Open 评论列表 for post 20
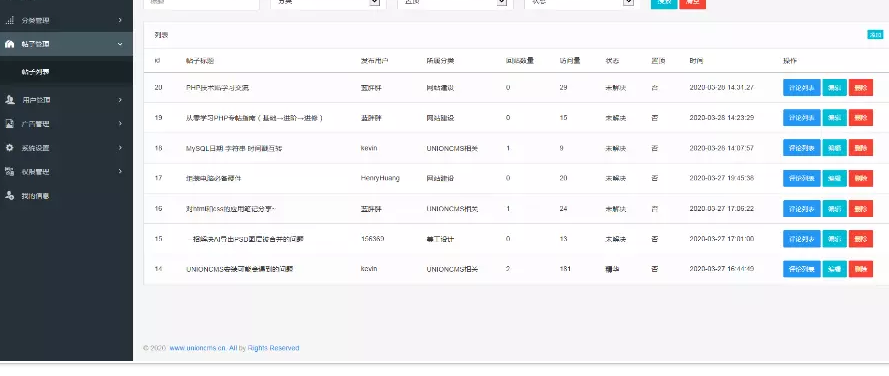The height and width of the screenshot is (376, 889). (x=801, y=87)
